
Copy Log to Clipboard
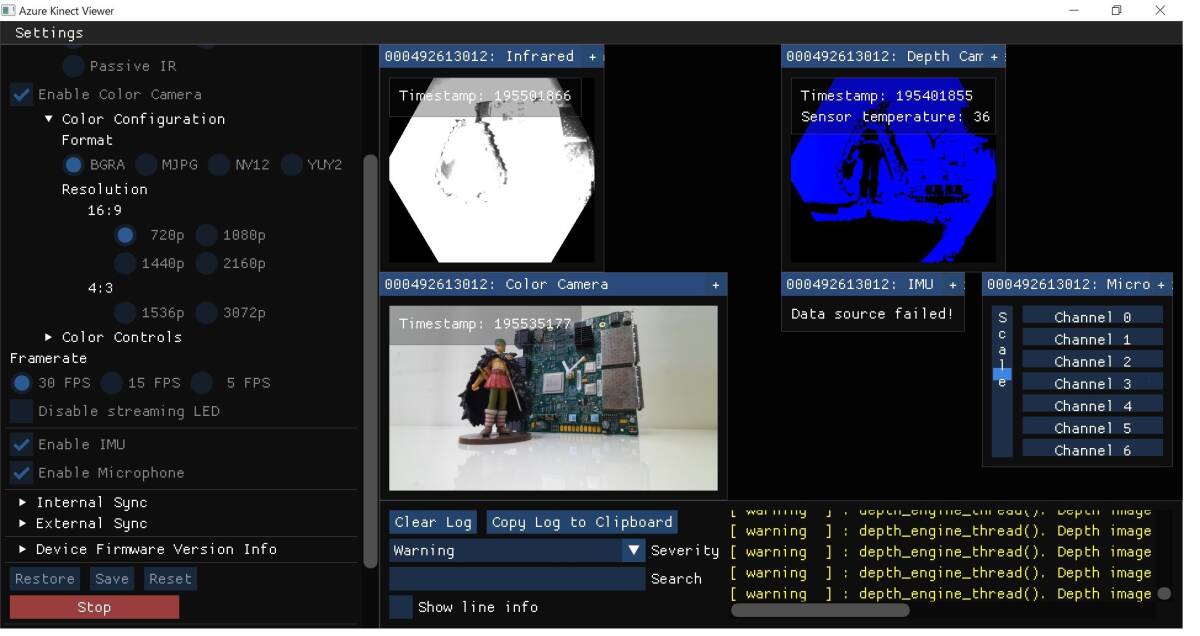point(582,522)
